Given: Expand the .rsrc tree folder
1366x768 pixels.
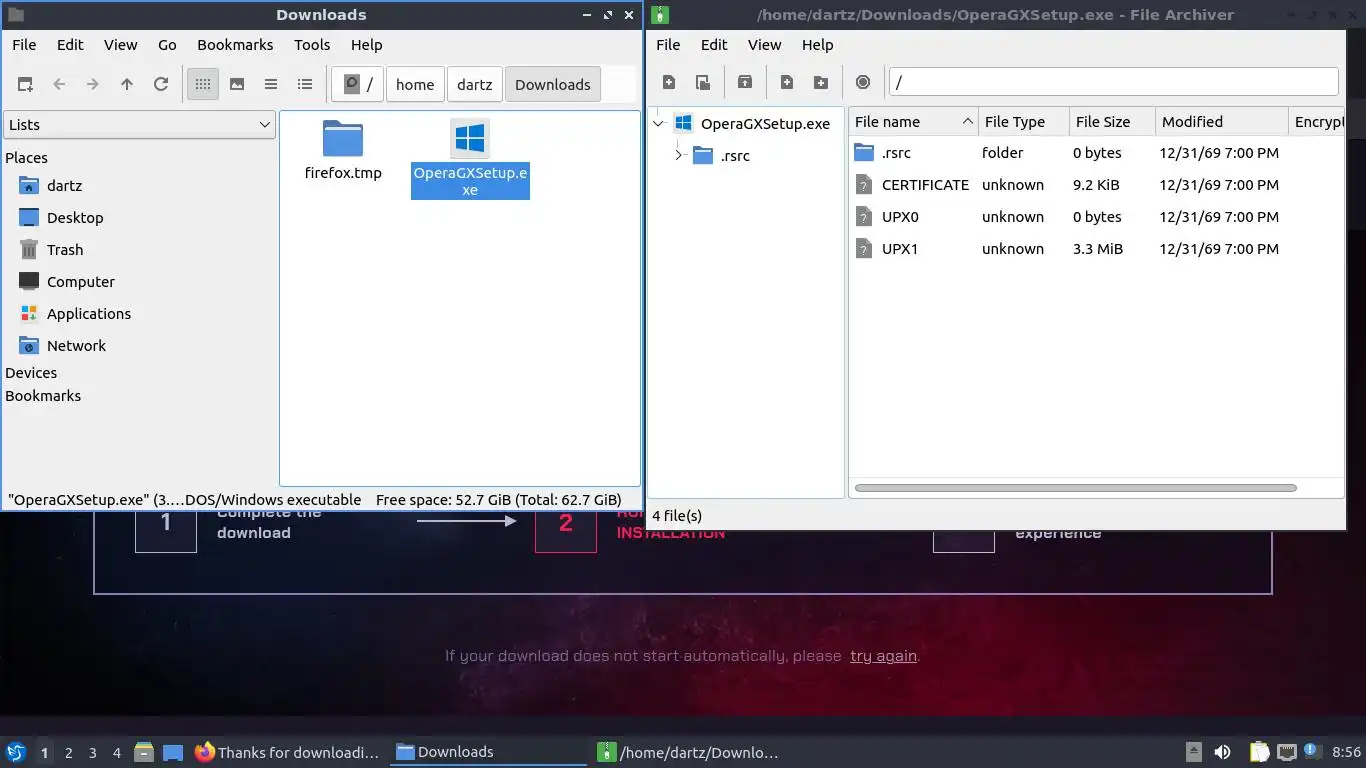Looking at the screenshot, I should [679, 155].
